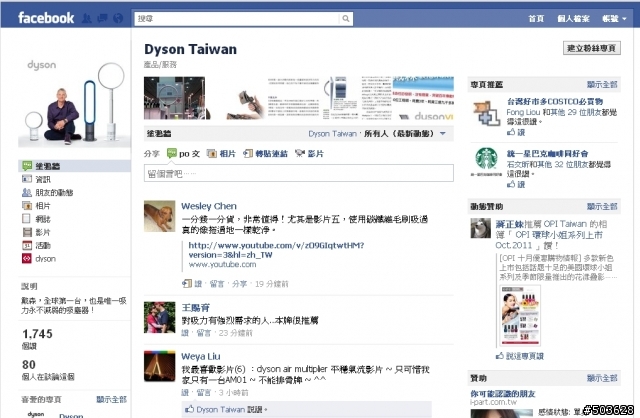This screenshot has height=418, width=640.
Task: Choose the link share icon
Action: click(x=248, y=153)
